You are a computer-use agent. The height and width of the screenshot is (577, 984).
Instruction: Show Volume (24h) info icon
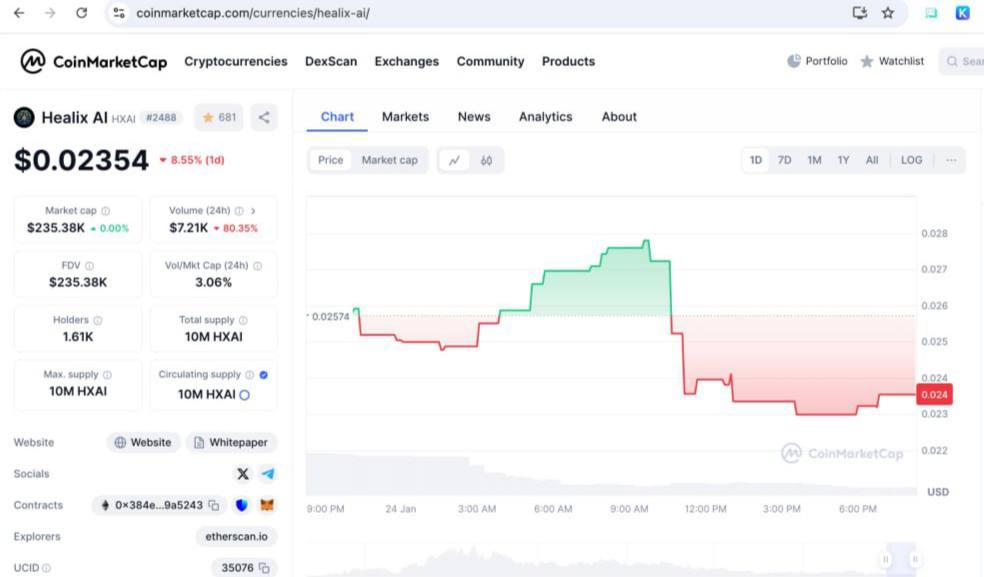(239, 211)
